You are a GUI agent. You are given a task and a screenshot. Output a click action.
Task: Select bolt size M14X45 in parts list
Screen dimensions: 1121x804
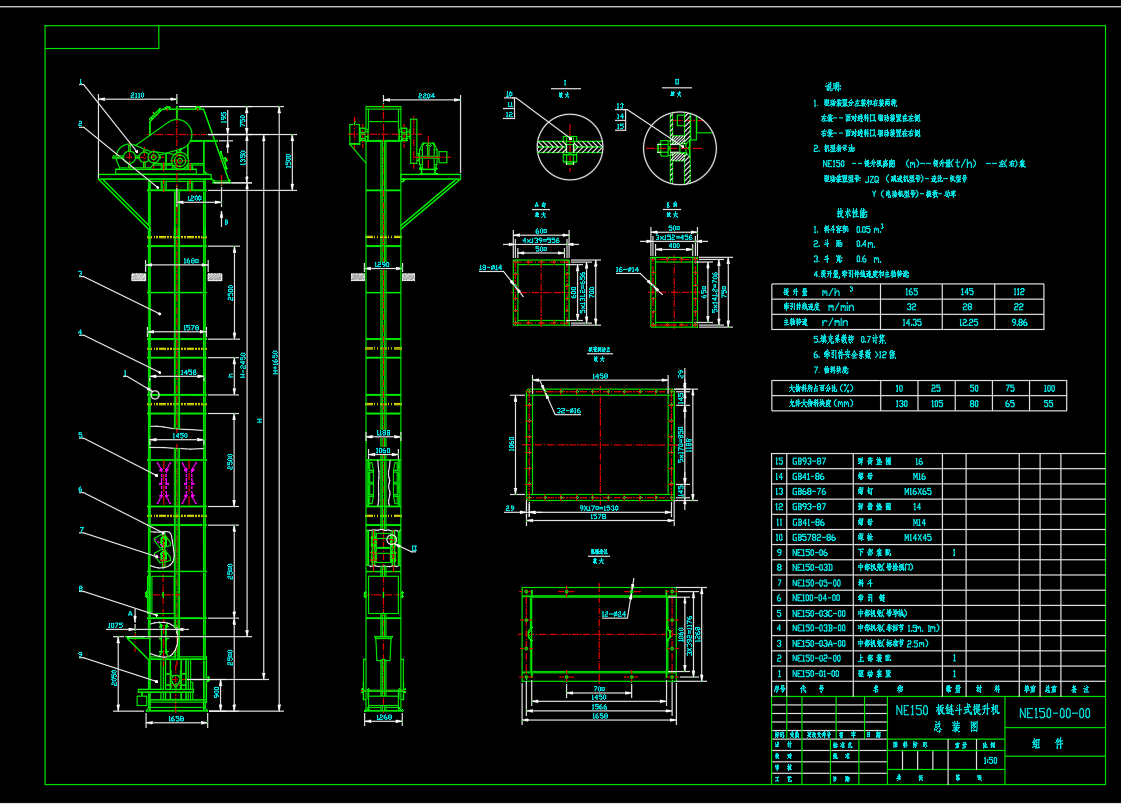[916, 538]
